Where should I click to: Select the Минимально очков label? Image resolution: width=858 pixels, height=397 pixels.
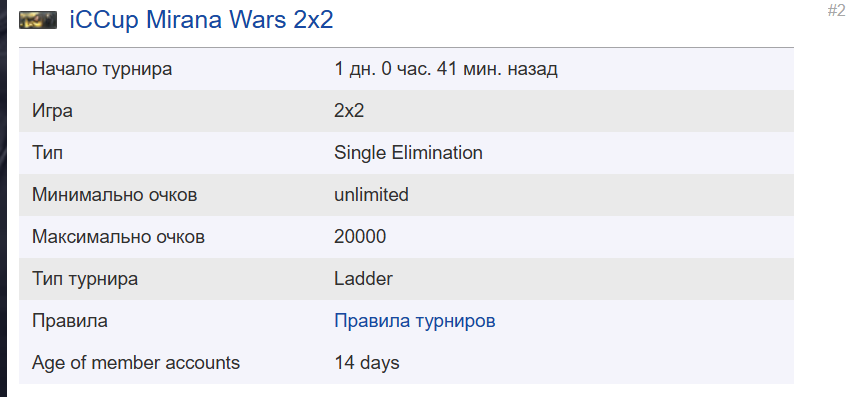coord(114,195)
